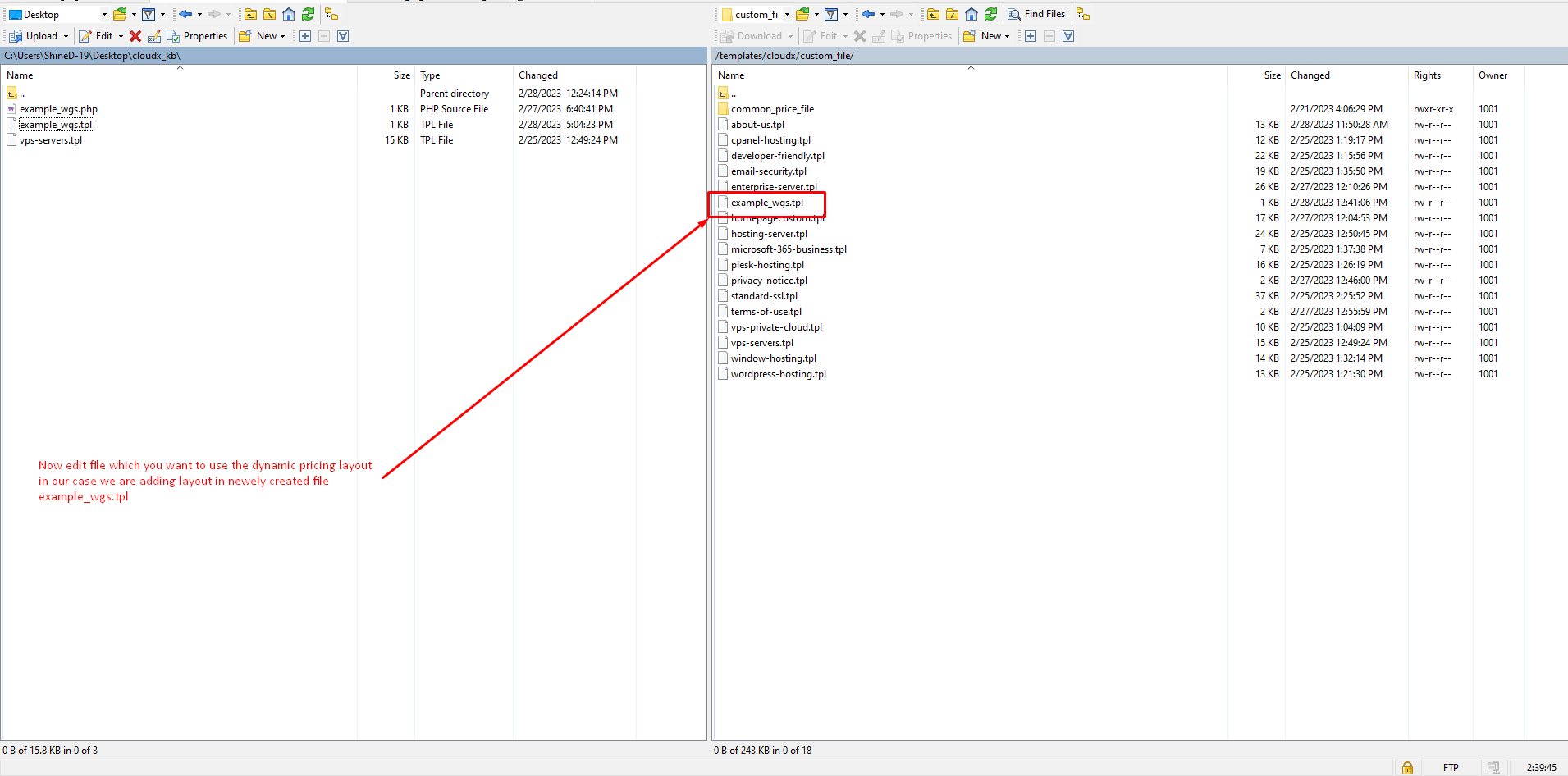The height and width of the screenshot is (776, 1568).
Task: Click the Rename icon in the local panel toolbar
Action: tap(154, 36)
